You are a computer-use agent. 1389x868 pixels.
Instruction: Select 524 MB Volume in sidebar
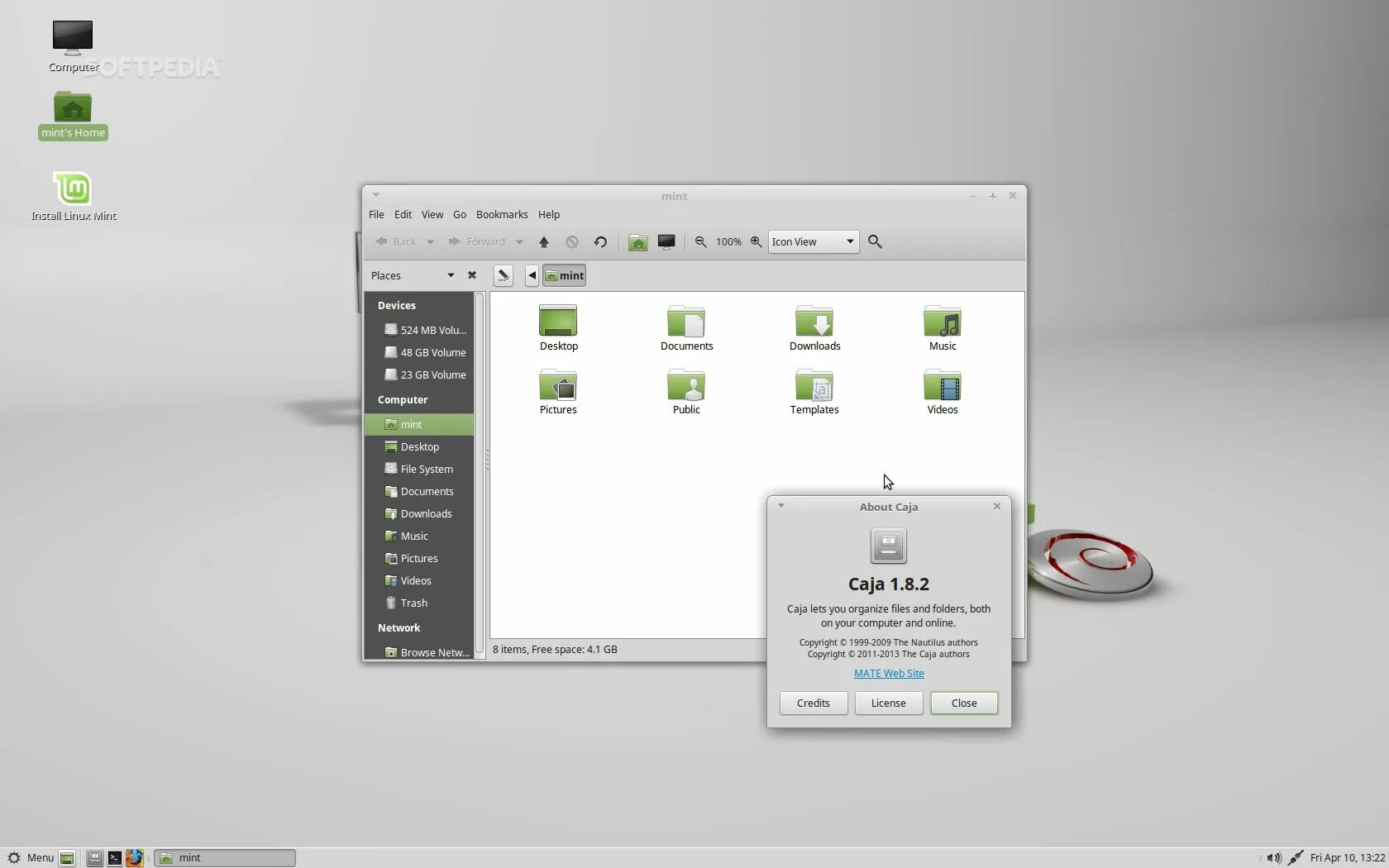point(419,330)
